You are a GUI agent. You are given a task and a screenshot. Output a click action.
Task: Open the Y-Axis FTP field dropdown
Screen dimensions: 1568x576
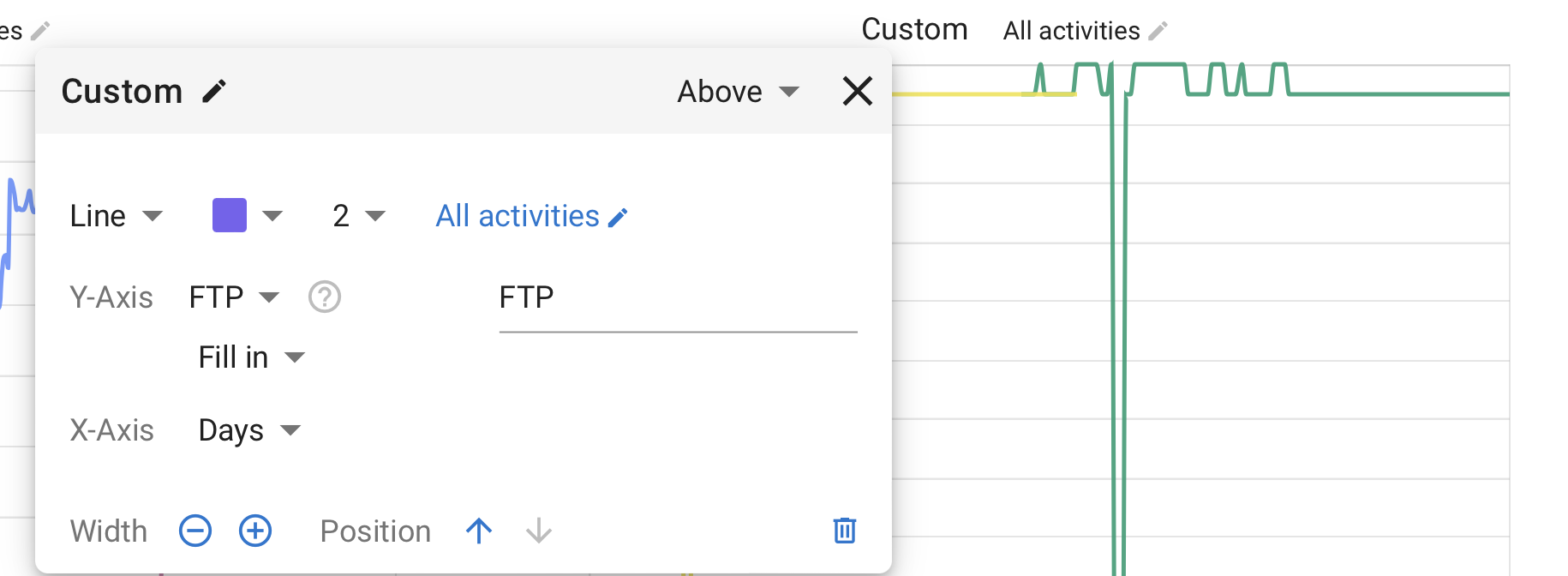[x=234, y=297]
